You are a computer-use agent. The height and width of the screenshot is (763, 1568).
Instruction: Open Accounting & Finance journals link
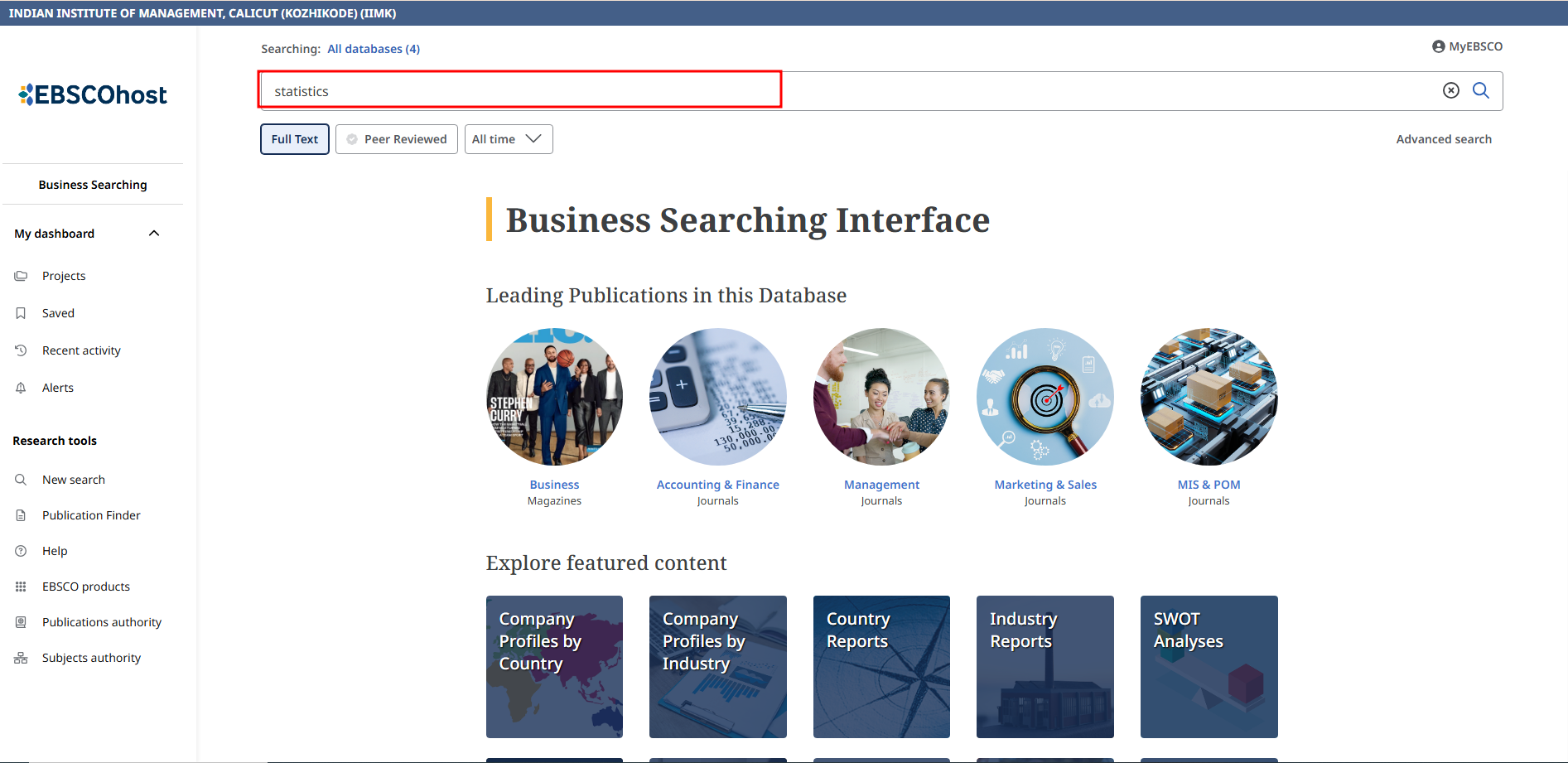click(717, 485)
